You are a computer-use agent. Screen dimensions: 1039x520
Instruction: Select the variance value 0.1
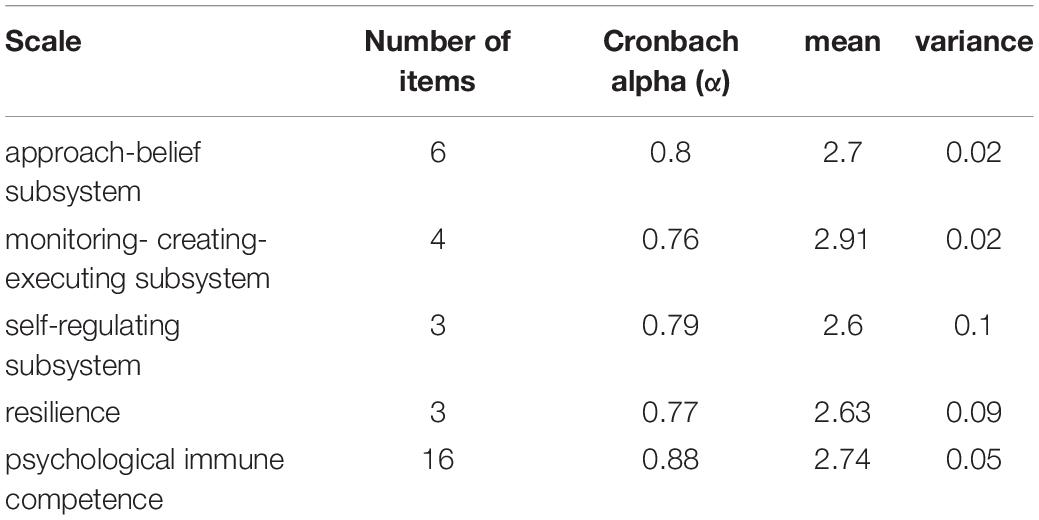coord(973,326)
